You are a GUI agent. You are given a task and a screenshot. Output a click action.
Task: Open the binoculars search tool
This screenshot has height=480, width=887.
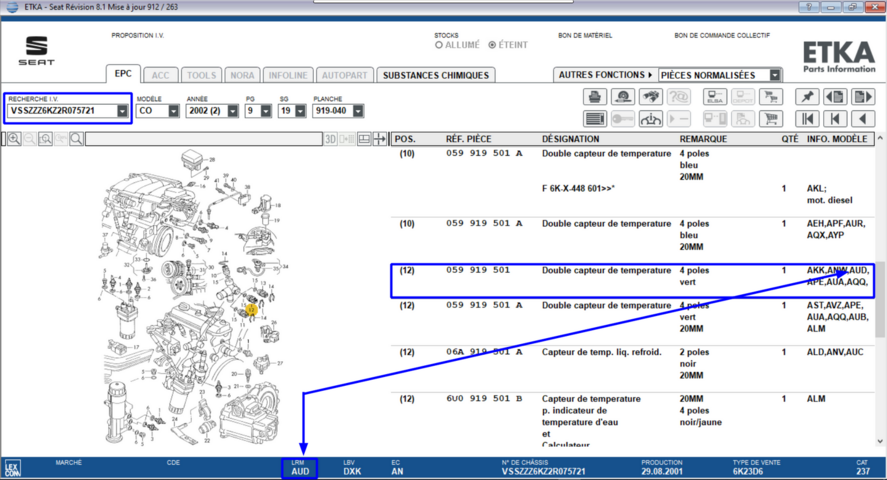pos(651,97)
